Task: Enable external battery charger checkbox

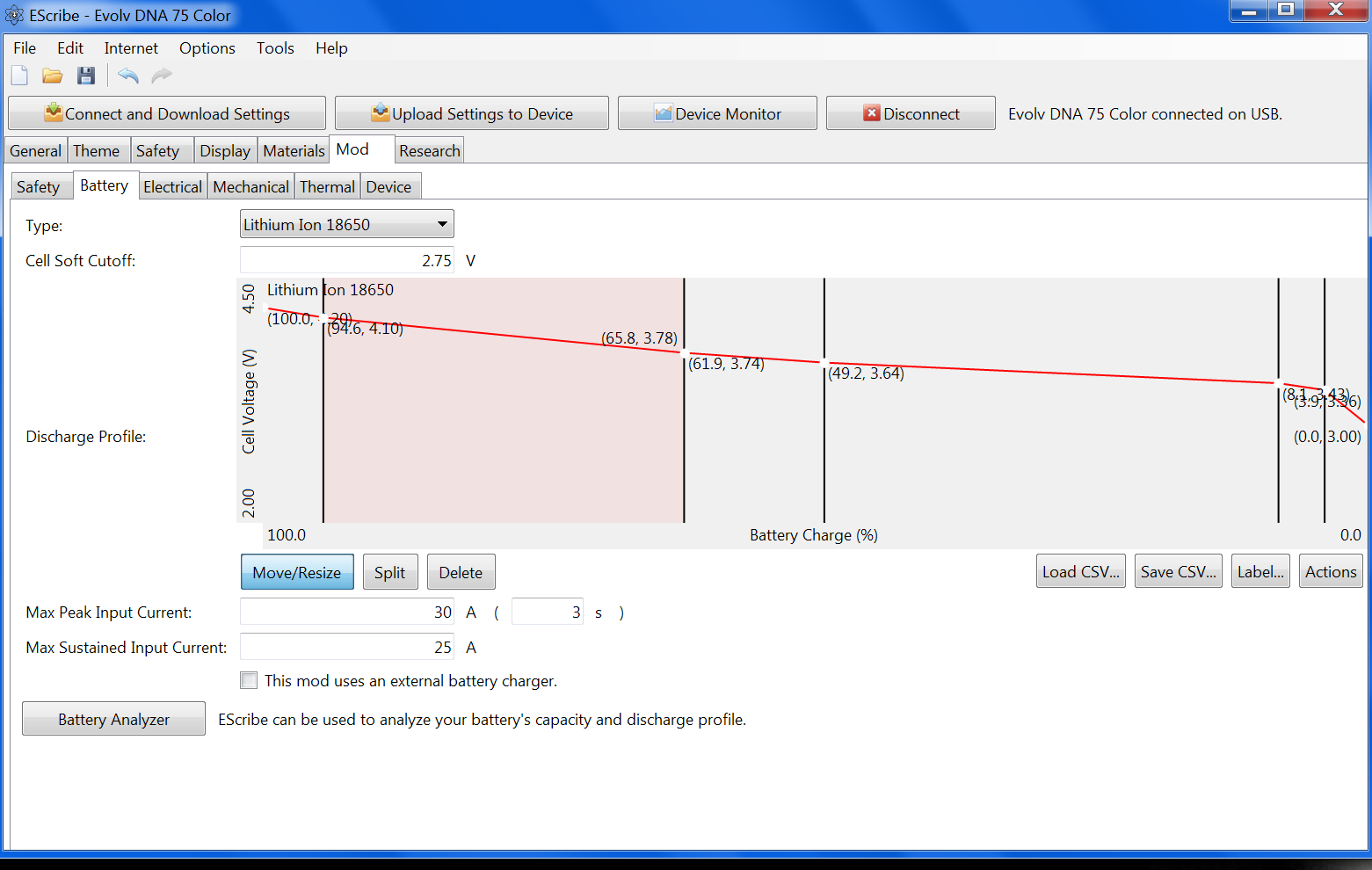Action: (250, 680)
